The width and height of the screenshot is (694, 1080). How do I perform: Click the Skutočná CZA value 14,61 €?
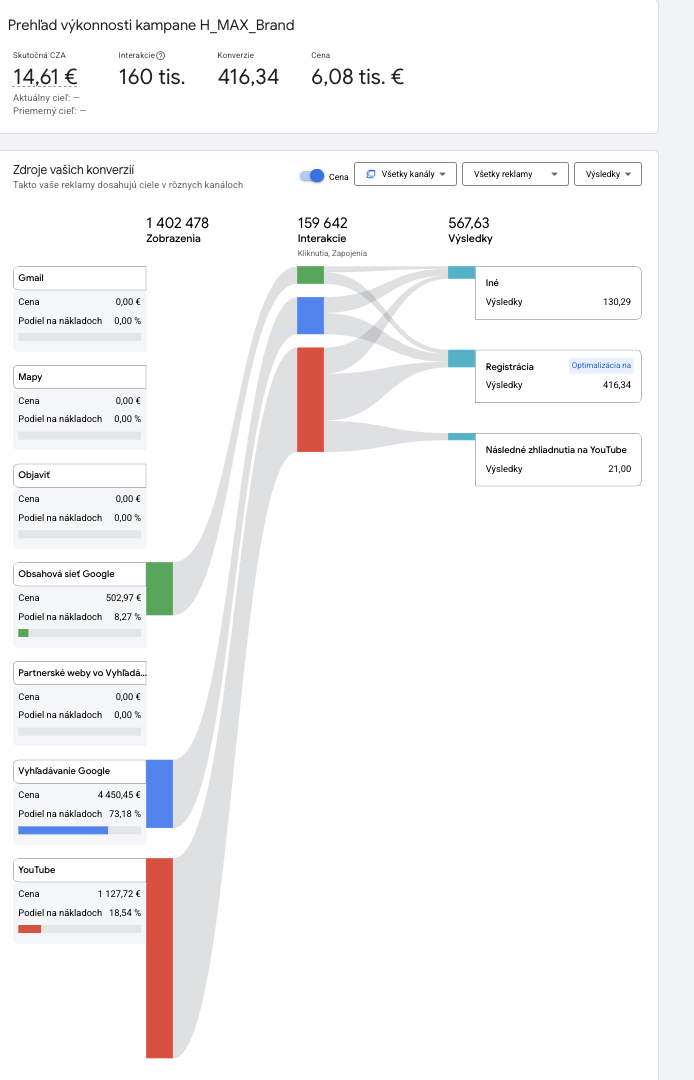tap(45, 76)
